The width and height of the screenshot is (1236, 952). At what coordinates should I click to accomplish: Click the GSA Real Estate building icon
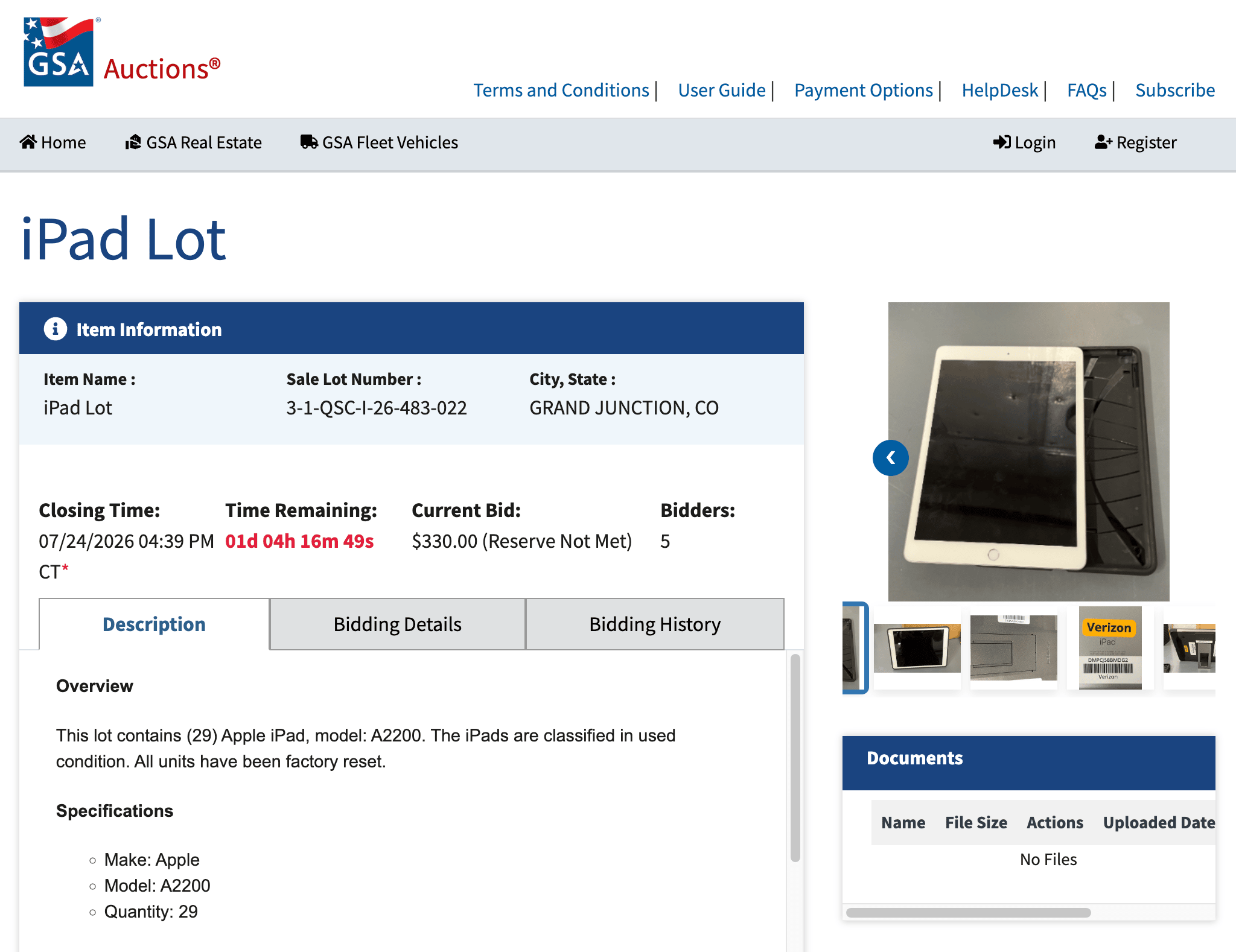click(133, 142)
